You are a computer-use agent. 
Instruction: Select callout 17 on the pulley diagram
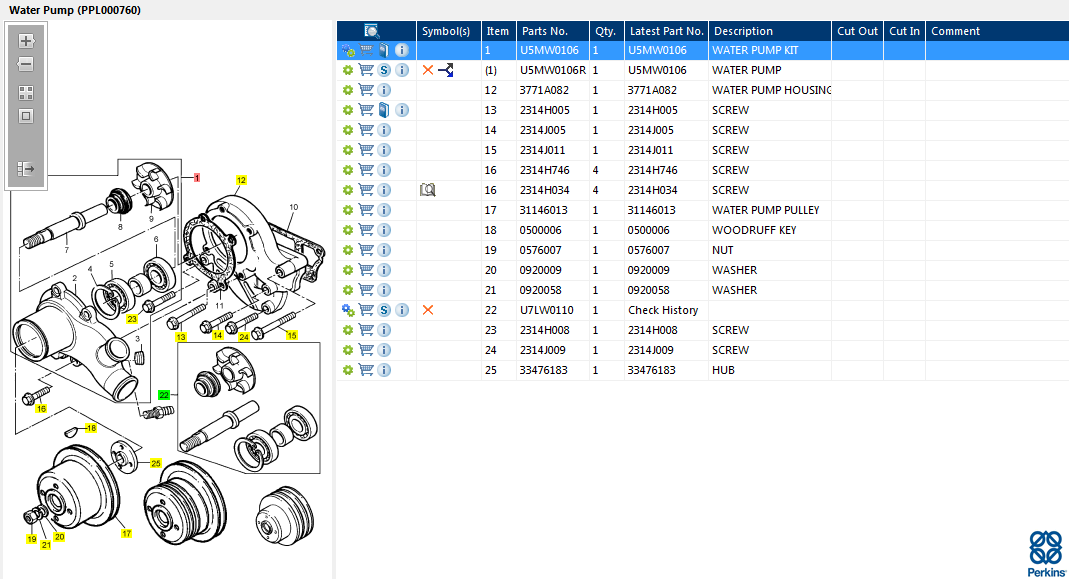(x=126, y=533)
